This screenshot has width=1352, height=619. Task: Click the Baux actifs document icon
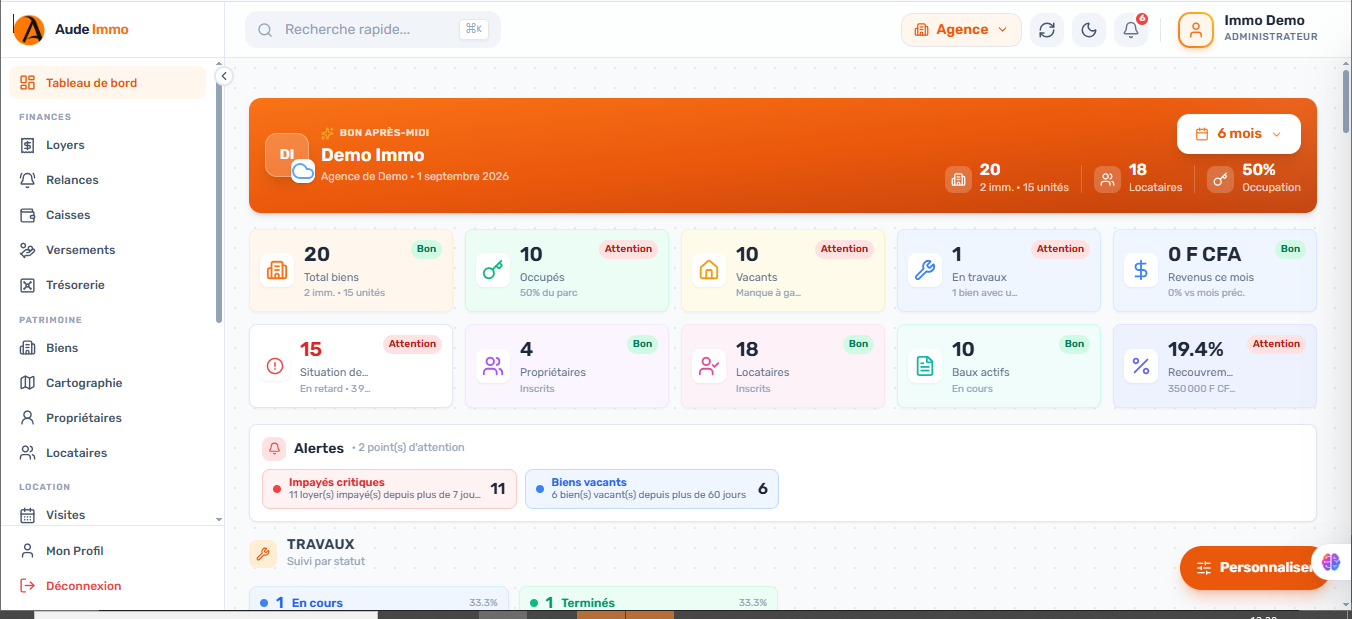(925, 366)
